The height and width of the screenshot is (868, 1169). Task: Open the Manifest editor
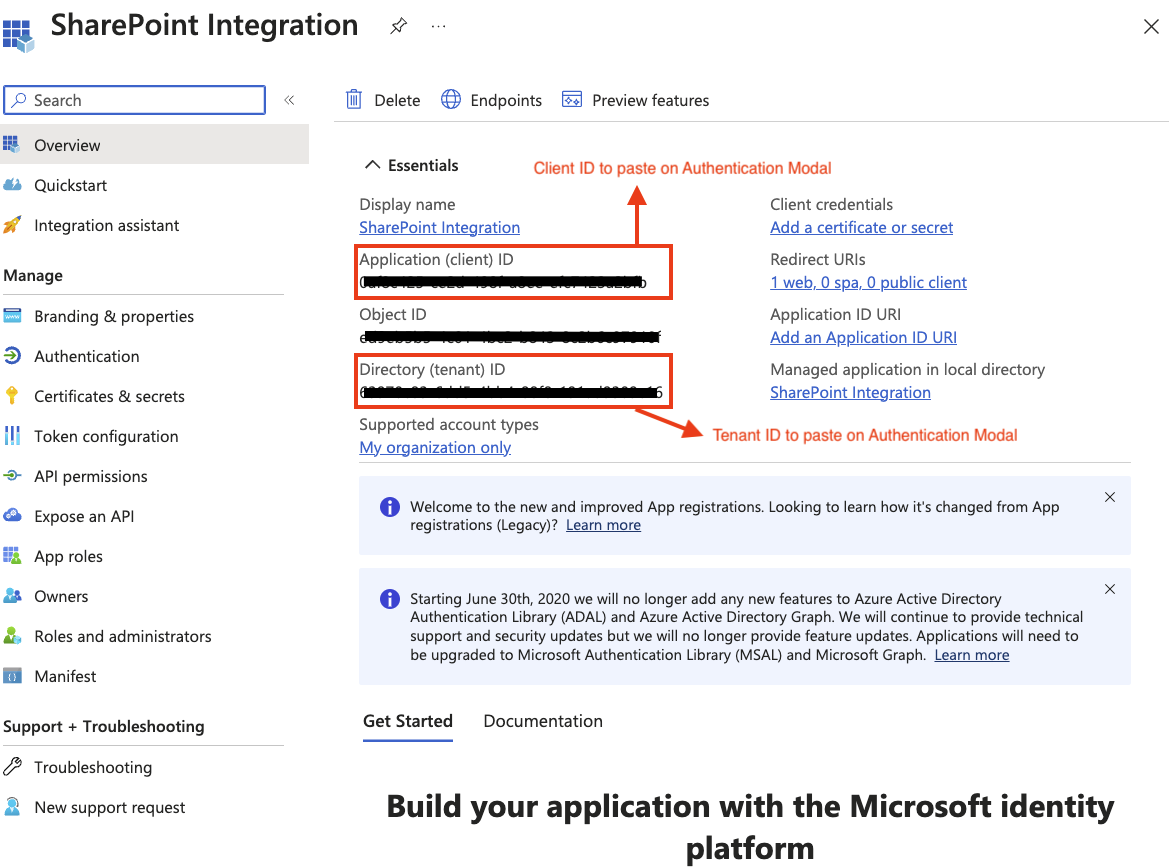point(65,676)
